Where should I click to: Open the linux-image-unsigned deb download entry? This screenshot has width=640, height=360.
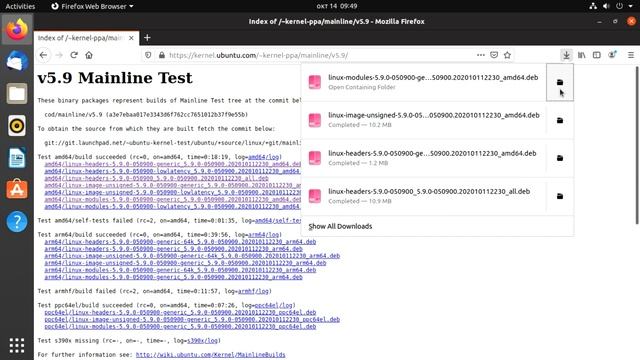pyautogui.click(x=424, y=120)
